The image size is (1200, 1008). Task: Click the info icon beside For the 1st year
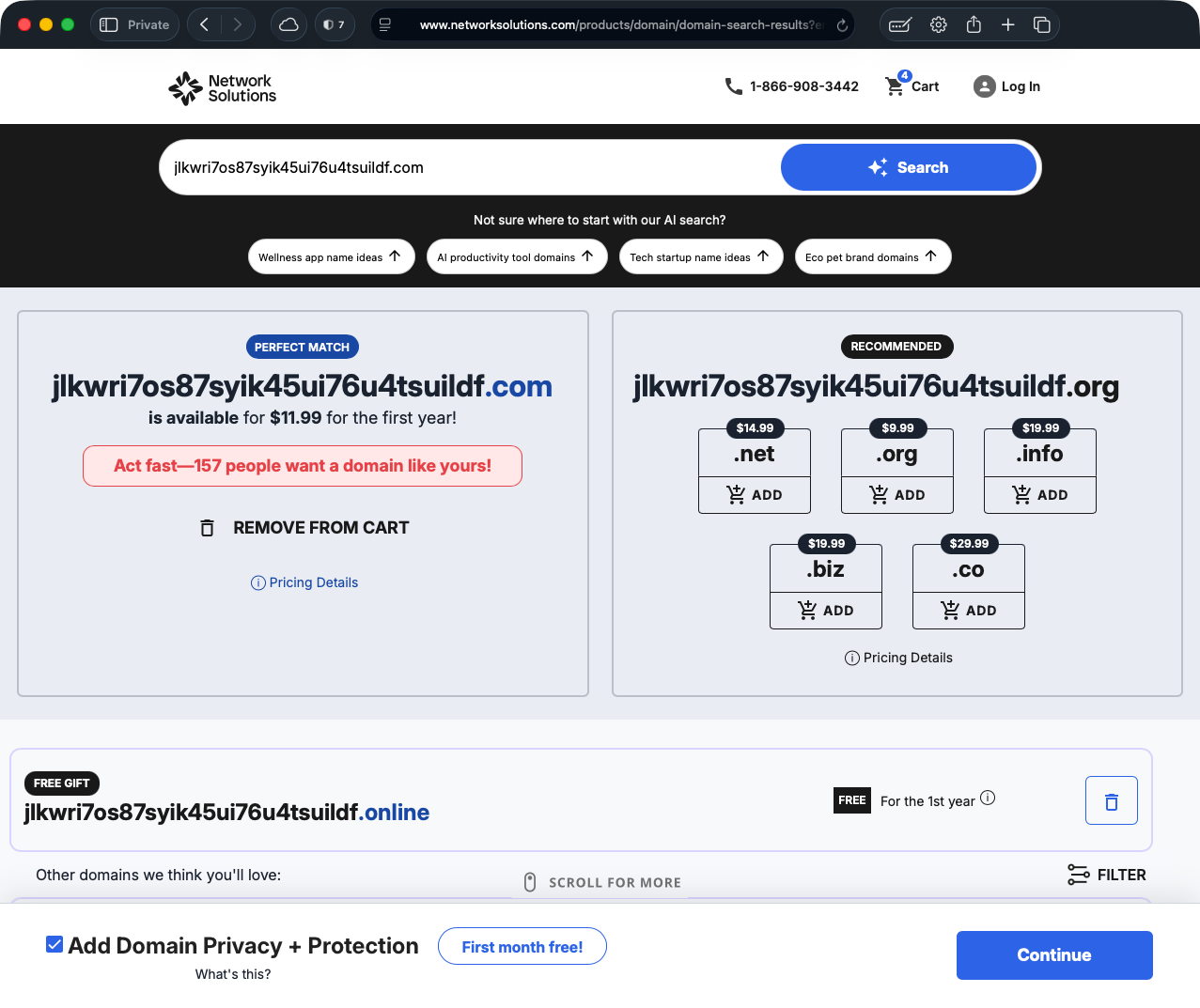tap(988, 798)
